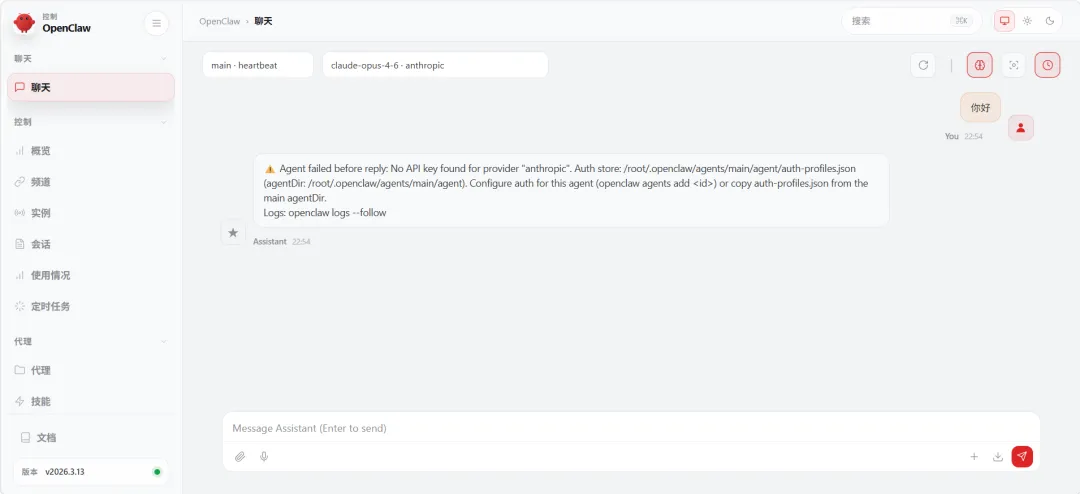This screenshot has width=1080, height=494.
Task: Switch to dark theme moon icon
Action: tap(1050, 21)
